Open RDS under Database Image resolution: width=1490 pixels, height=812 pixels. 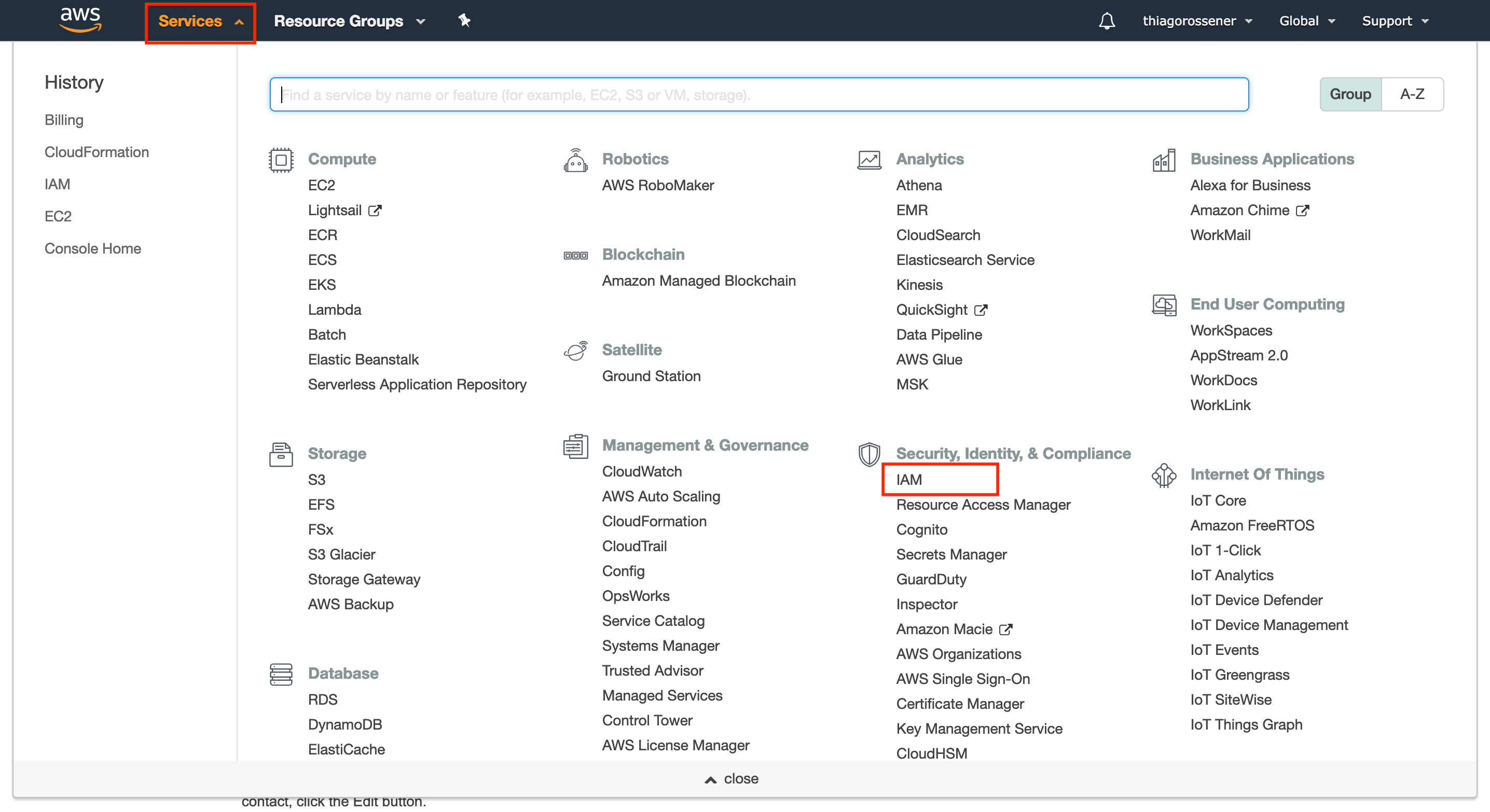coord(323,700)
